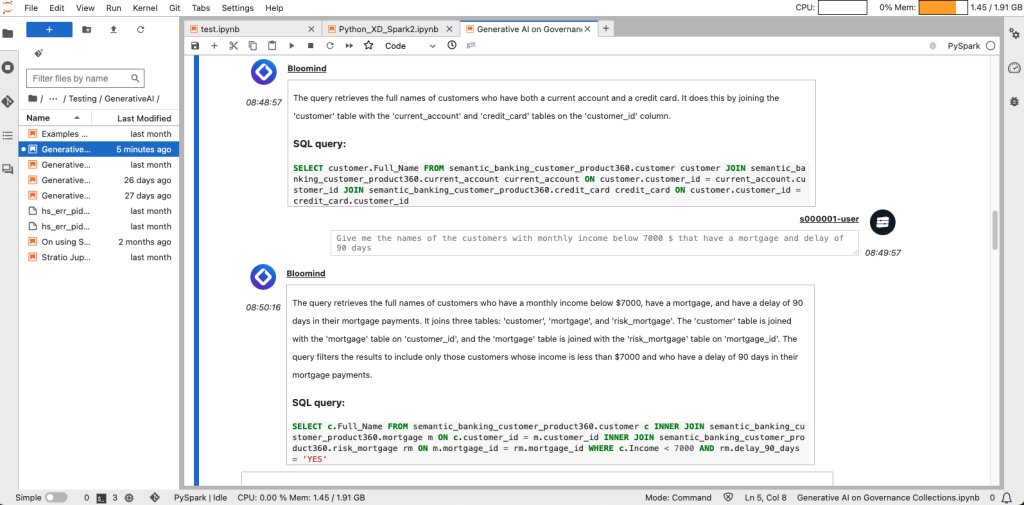Open the Code cell type dropdown

[x=408, y=46]
